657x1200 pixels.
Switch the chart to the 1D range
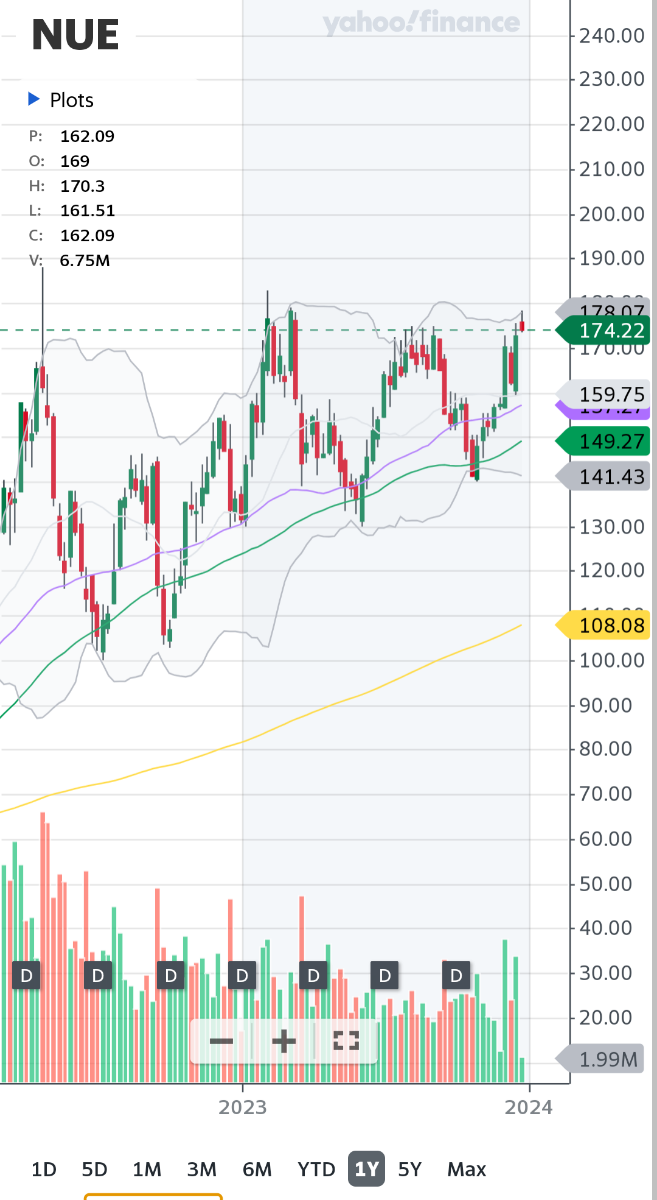pos(44,1169)
